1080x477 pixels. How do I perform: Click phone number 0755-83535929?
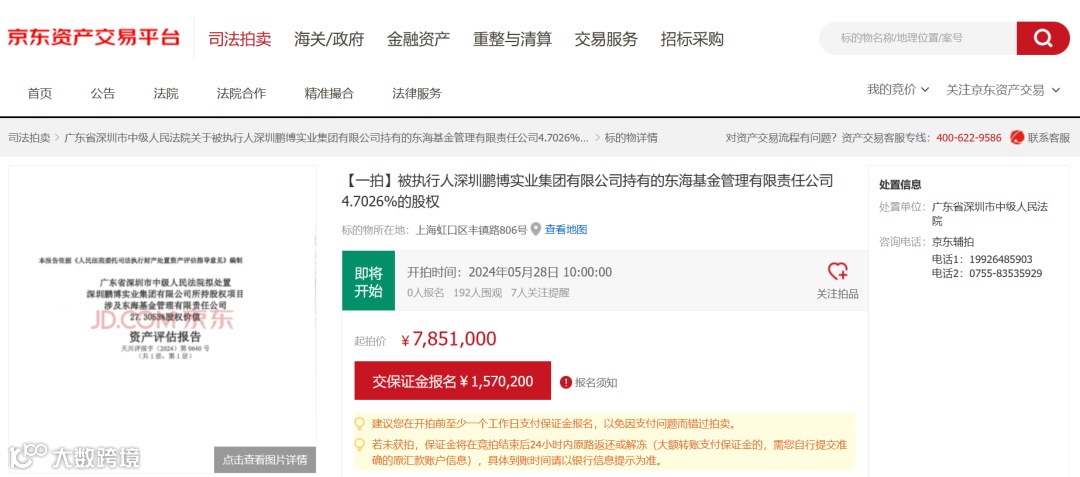1005,273
